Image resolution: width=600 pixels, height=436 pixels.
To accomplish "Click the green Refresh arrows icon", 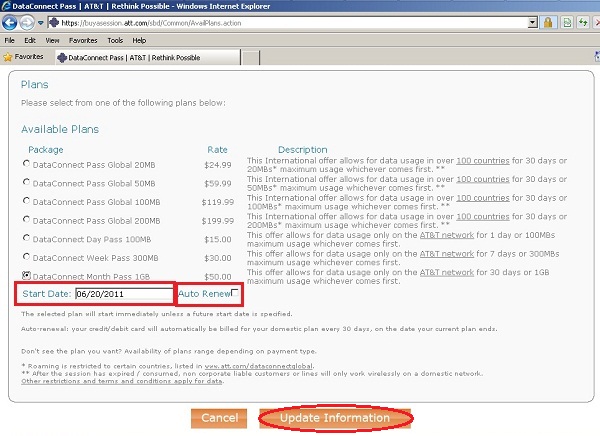I will 583,23.
